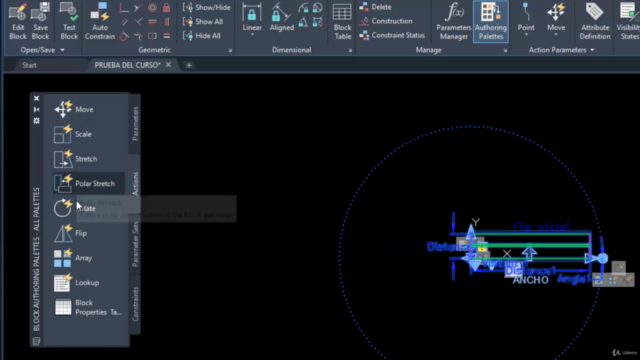Open the Manage panel dialog launcher
Viewport: 640px width, 360px height.
coord(505,51)
